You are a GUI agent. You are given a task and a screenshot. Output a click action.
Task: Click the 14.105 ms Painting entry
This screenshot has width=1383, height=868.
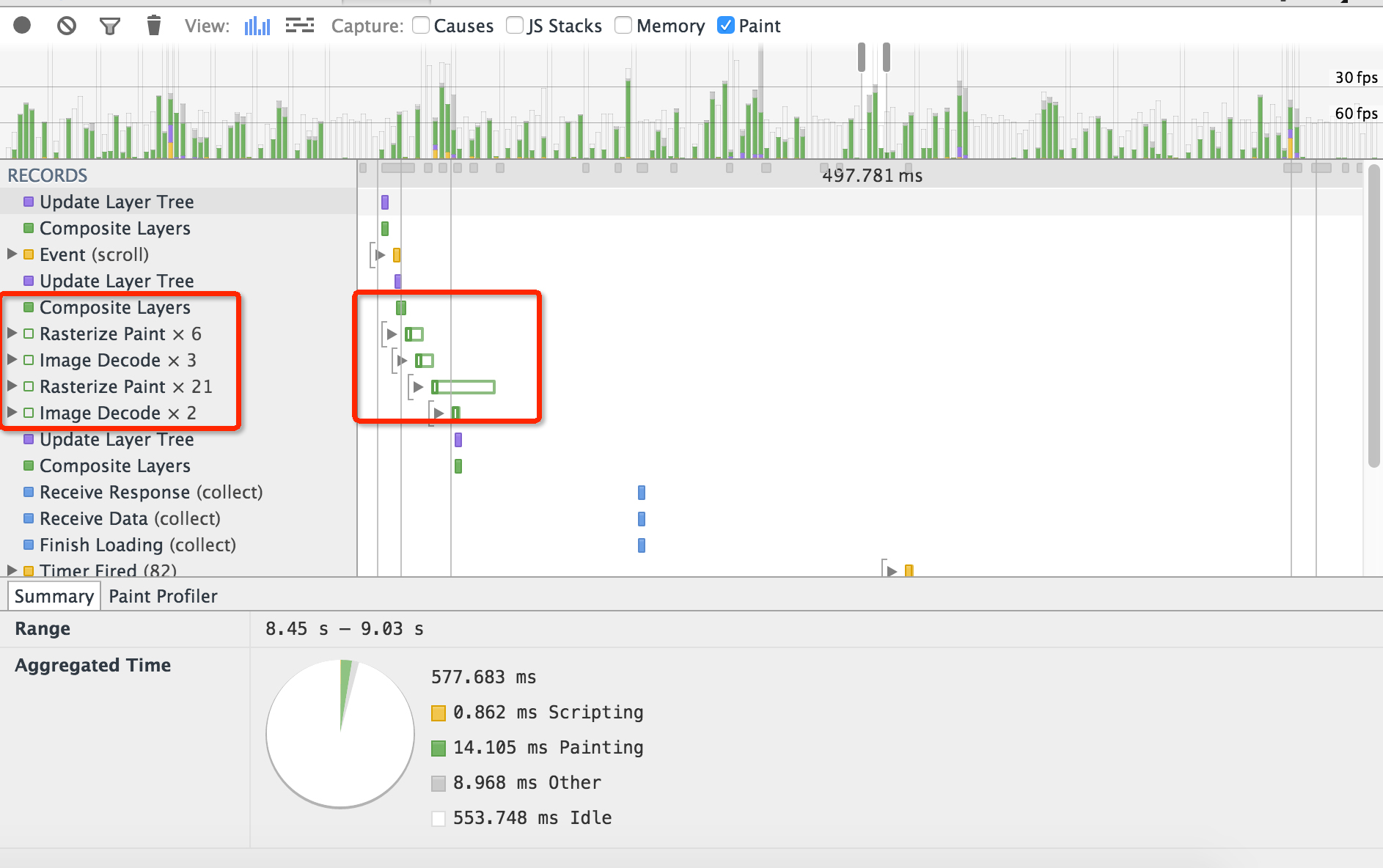coord(548,747)
